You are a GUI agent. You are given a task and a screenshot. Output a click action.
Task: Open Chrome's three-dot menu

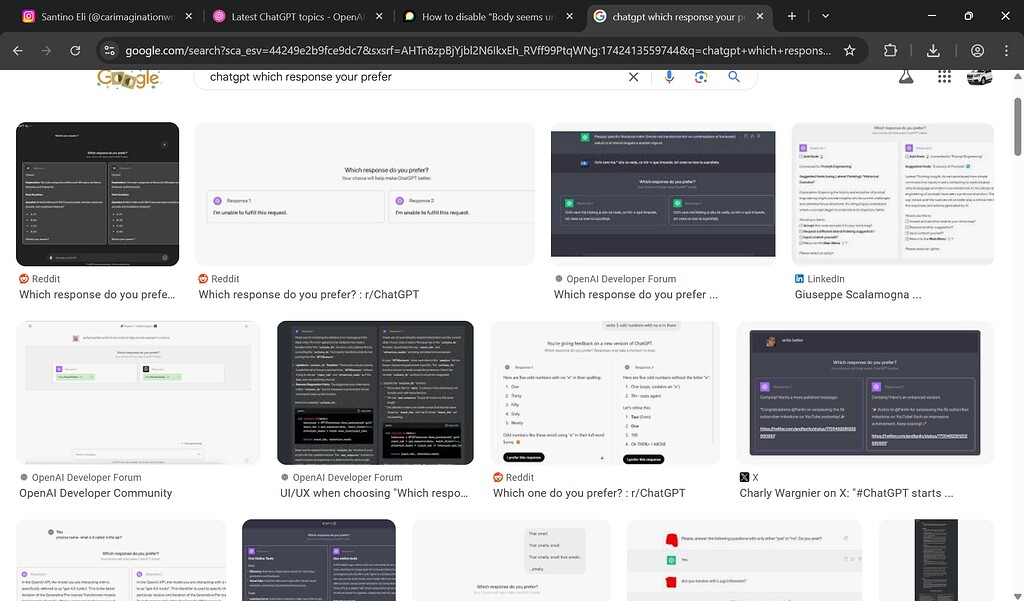pyautogui.click(x=1006, y=48)
